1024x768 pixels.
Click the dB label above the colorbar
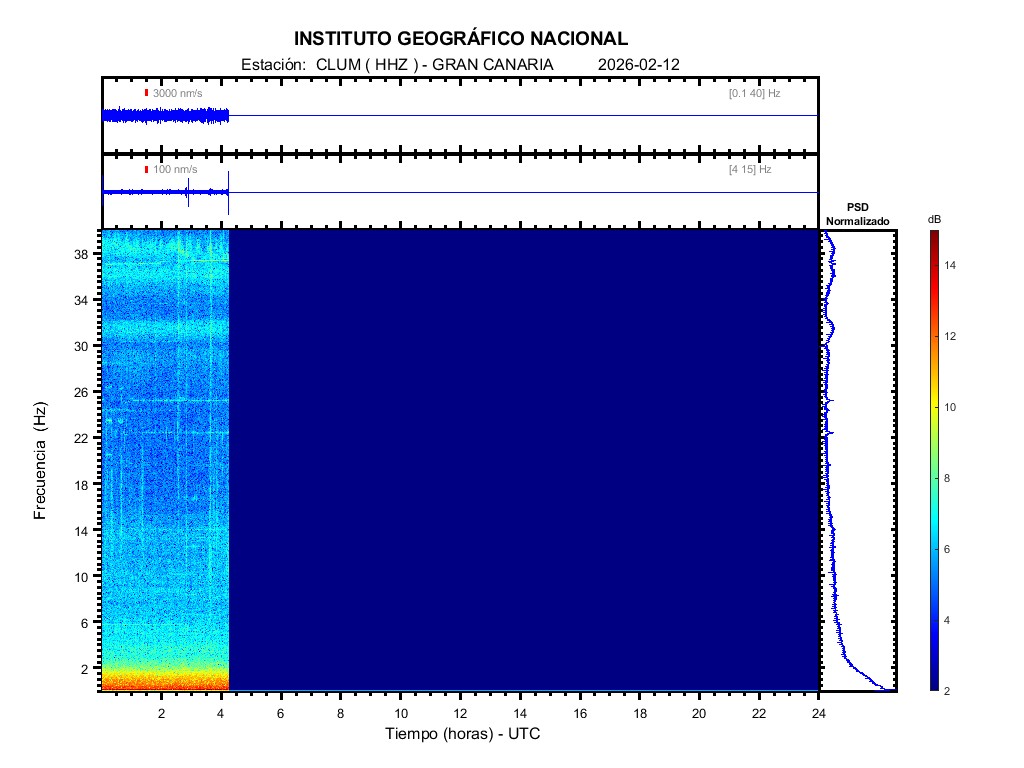pyautogui.click(x=934, y=219)
